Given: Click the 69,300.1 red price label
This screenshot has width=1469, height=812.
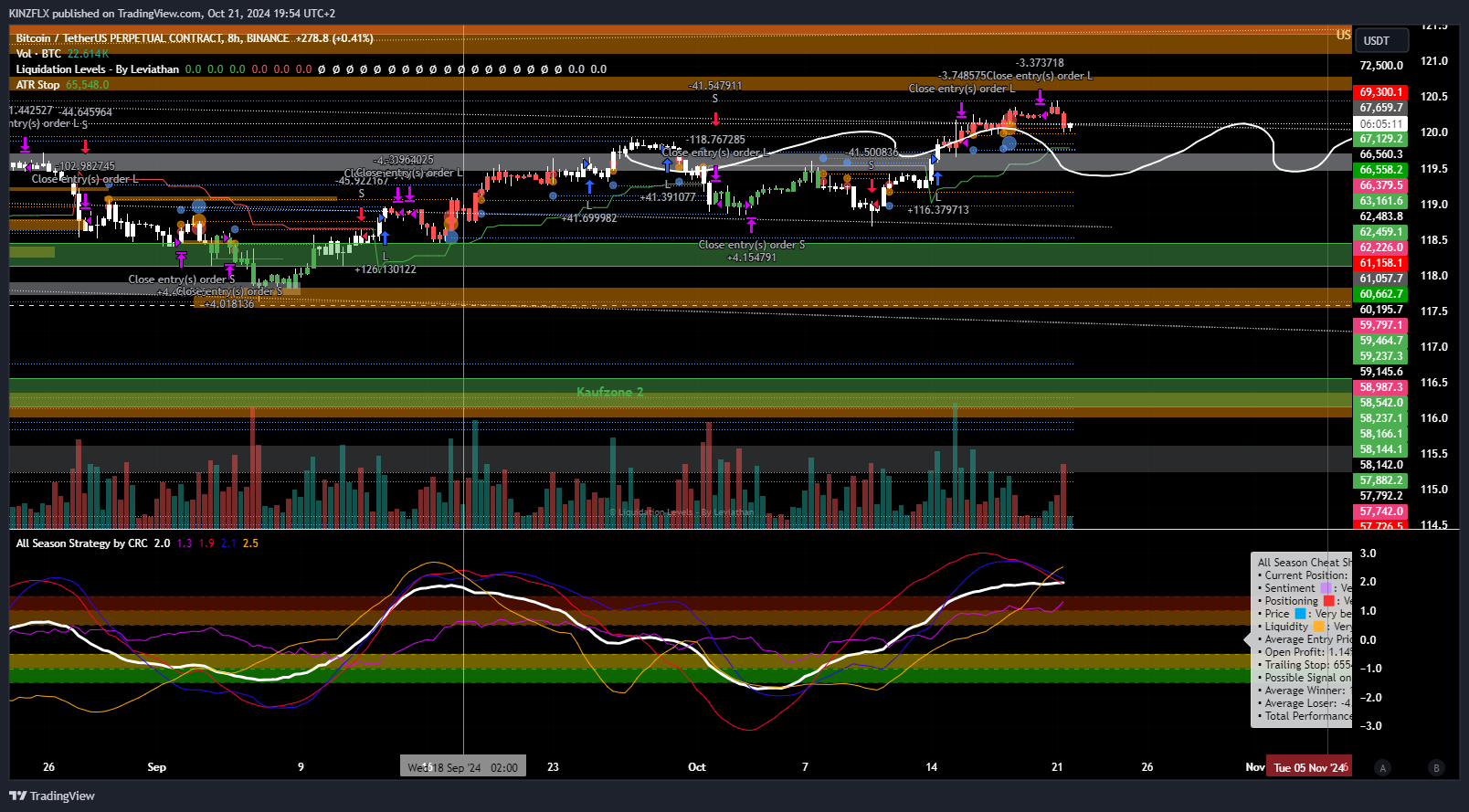Looking at the screenshot, I should pos(1380,92).
